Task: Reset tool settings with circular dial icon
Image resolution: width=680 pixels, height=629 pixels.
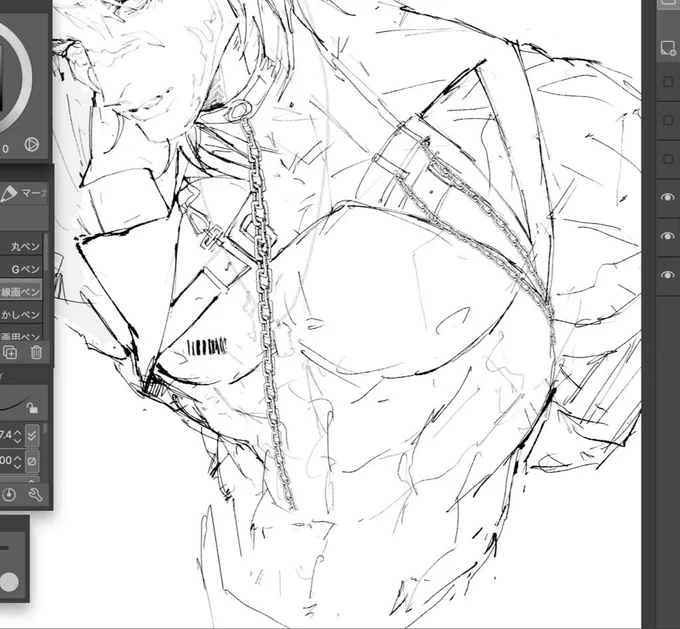Action: [9, 495]
